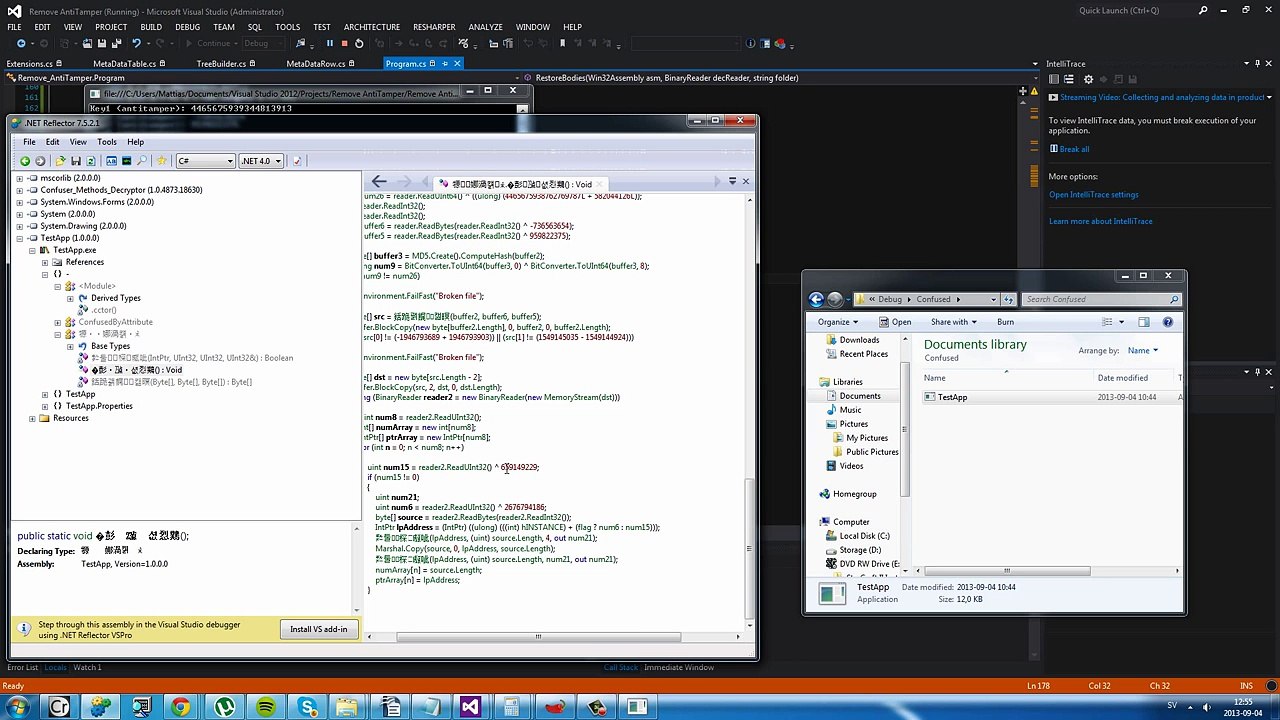Open the RESHARPER menu in Visual Studio

434,27
